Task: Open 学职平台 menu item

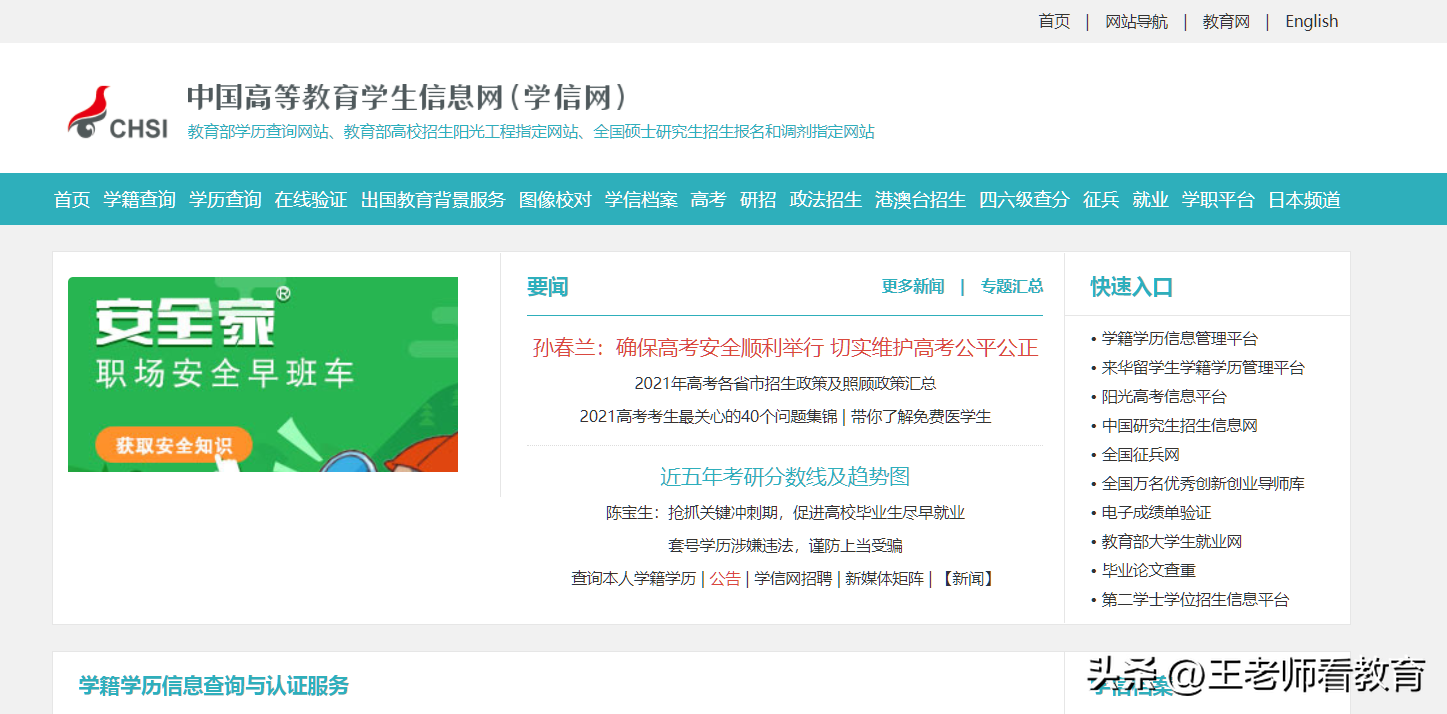Action: 1218,200
